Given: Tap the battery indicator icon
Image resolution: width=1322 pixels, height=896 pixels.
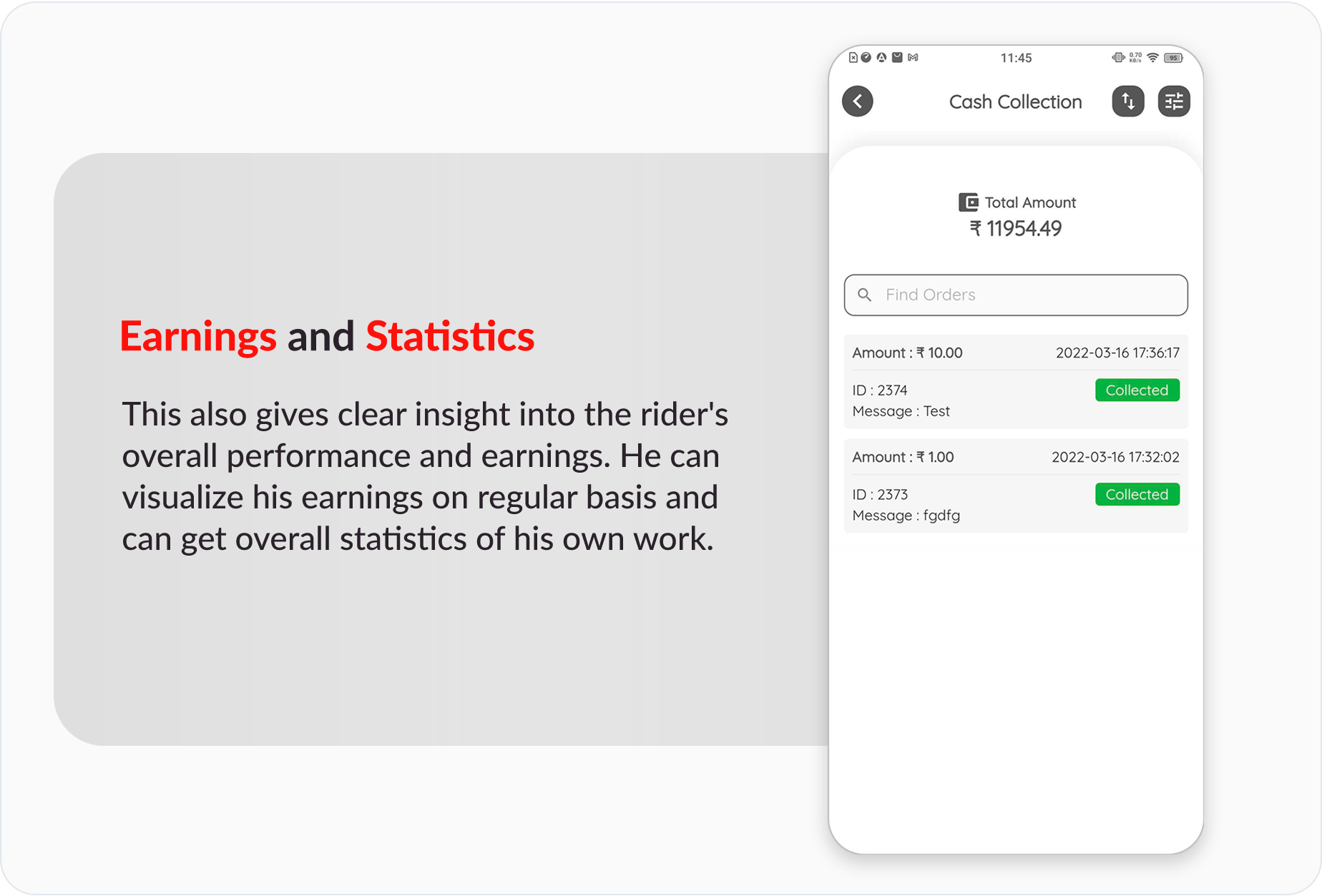Looking at the screenshot, I should (x=1173, y=58).
